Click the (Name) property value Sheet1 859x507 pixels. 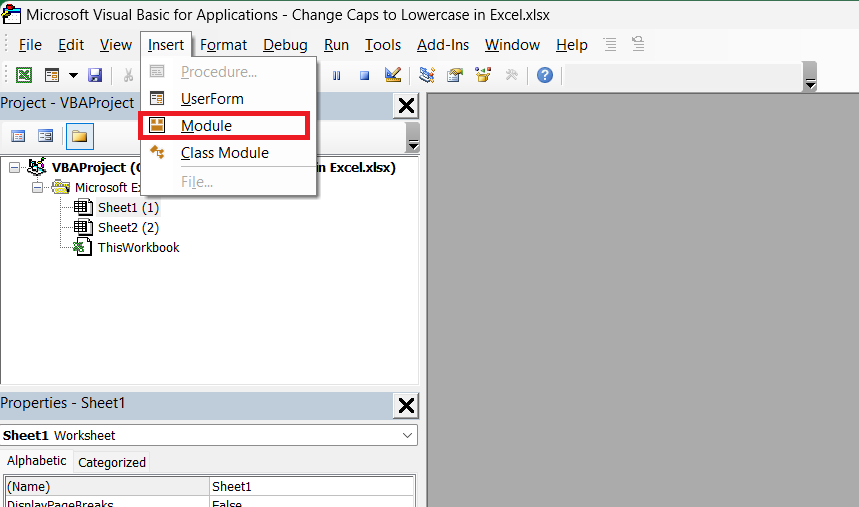tap(312, 486)
